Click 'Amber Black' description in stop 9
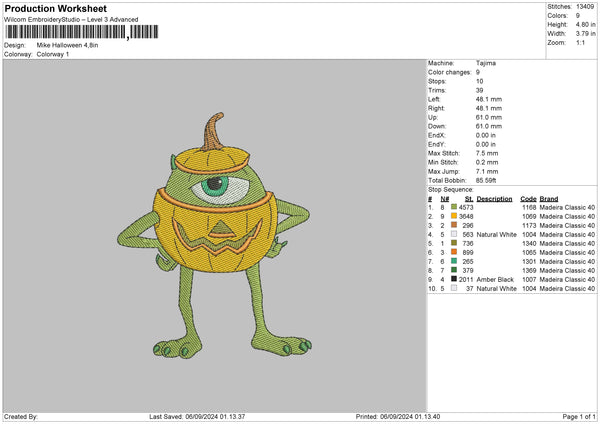The width and height of the screenshot is (600, 424). pos(495,279)
